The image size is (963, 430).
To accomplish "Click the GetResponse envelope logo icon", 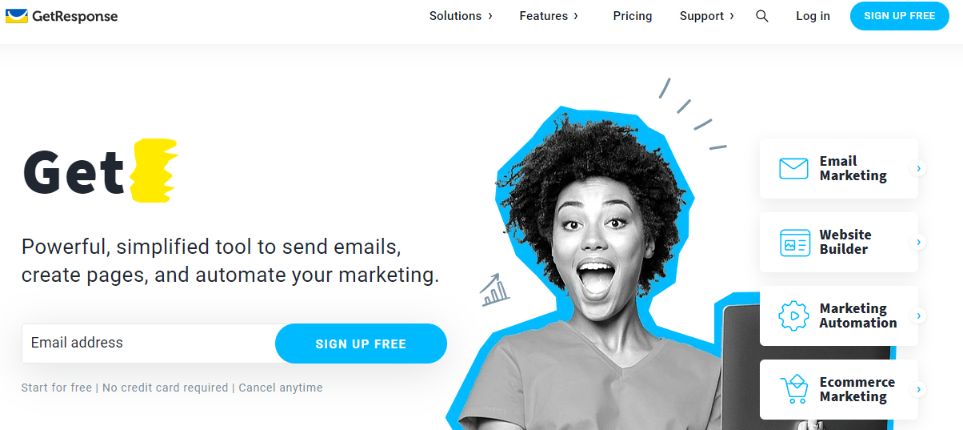I will [x=17, y=16].
